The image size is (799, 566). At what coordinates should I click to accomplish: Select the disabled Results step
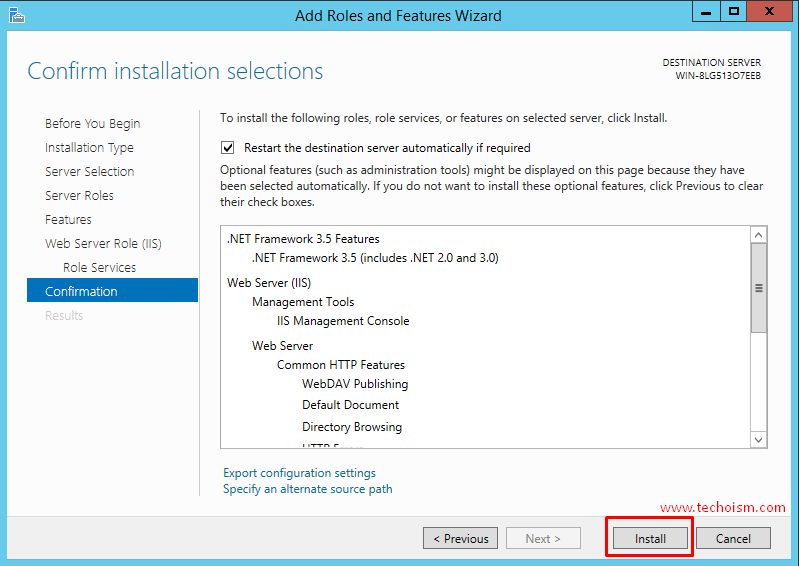point(64,315)
